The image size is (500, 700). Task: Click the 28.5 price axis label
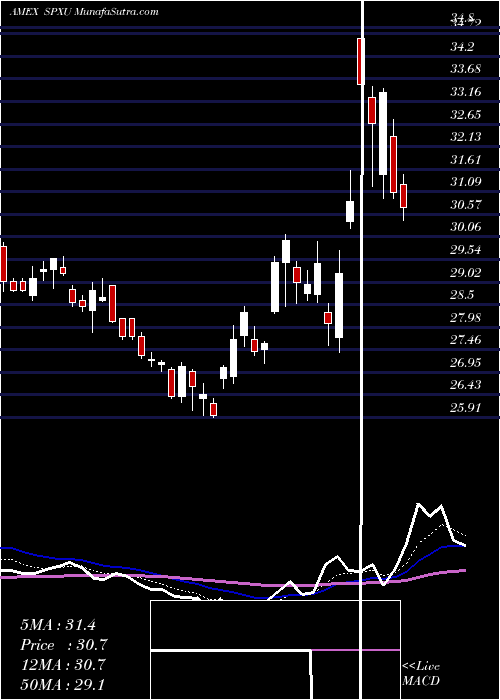pyautogui.click(x=464, y=295)
